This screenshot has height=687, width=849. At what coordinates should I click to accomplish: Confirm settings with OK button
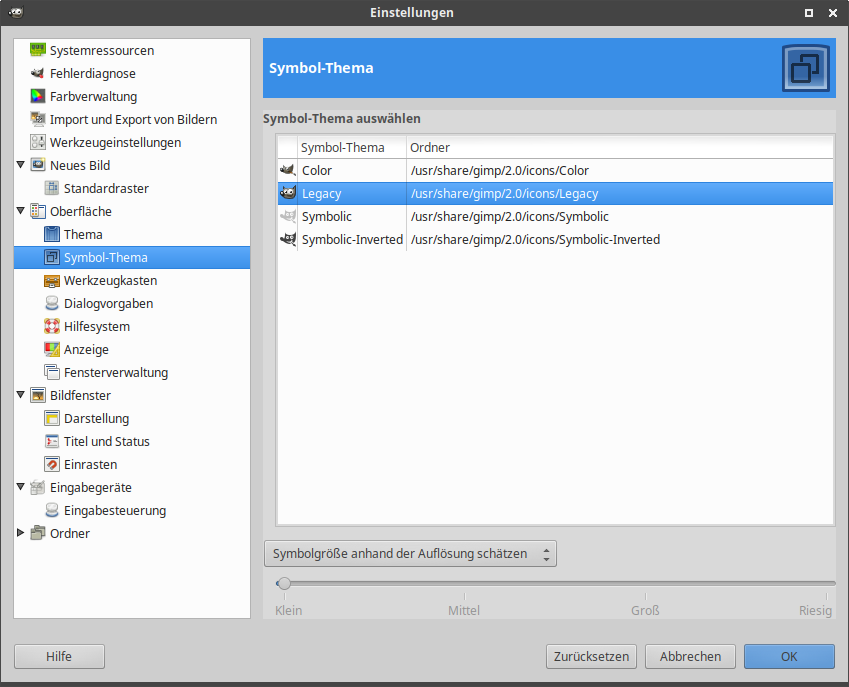tap(789, 657)
